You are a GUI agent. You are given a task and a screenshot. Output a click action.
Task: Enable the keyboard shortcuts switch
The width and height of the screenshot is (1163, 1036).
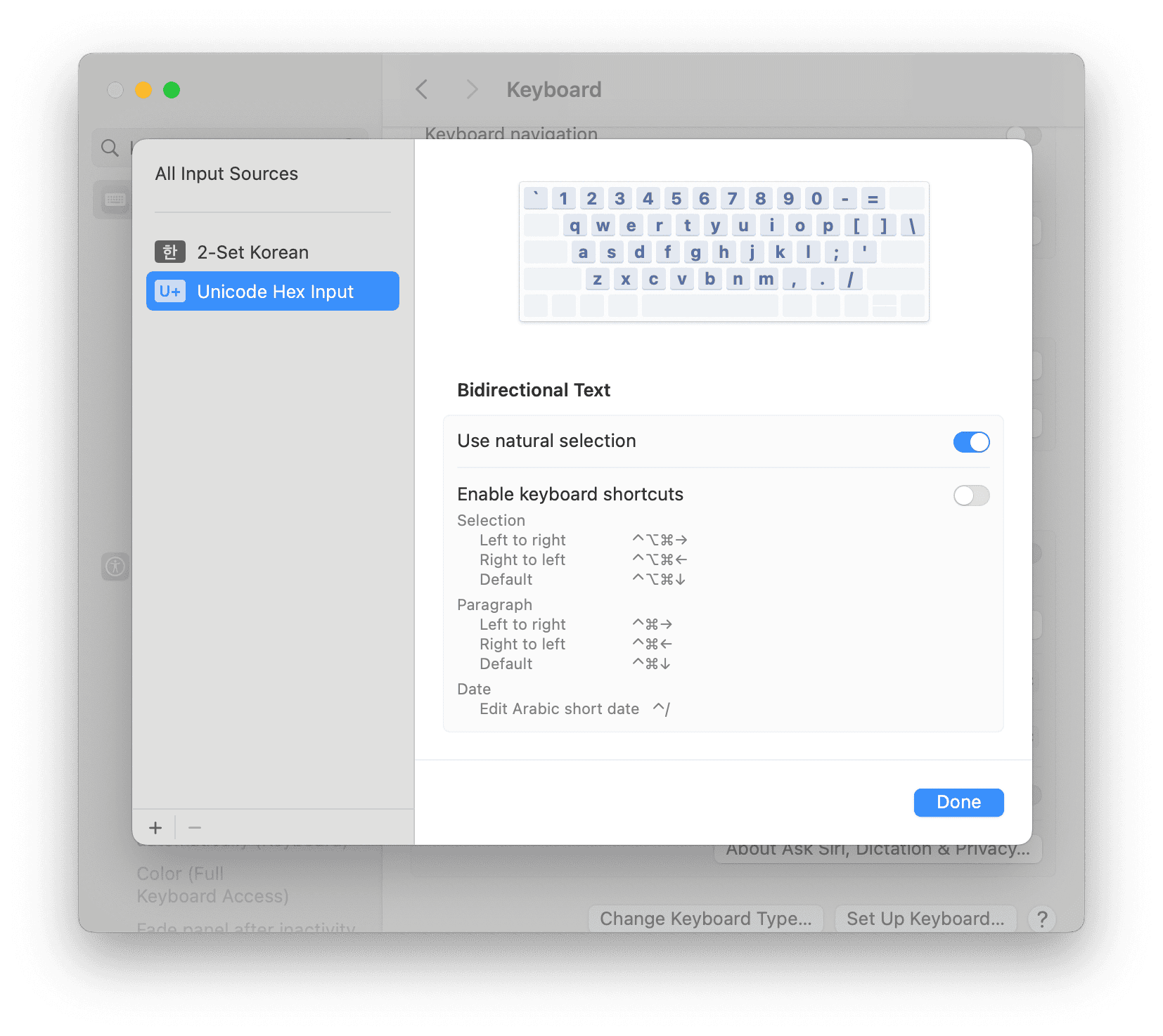click(971, 496)
